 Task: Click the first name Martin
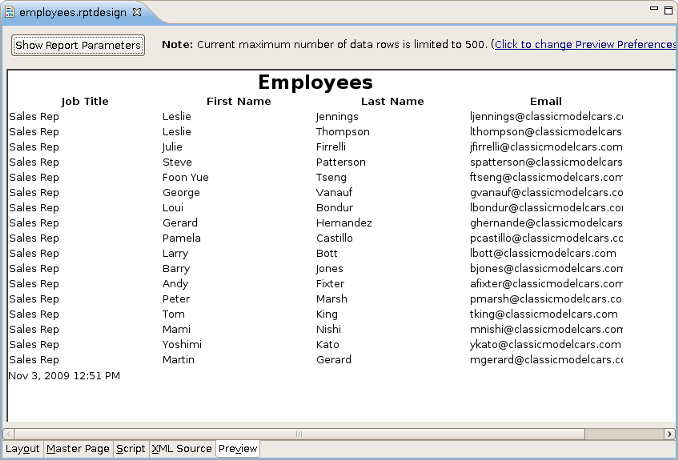click(178, 359)
